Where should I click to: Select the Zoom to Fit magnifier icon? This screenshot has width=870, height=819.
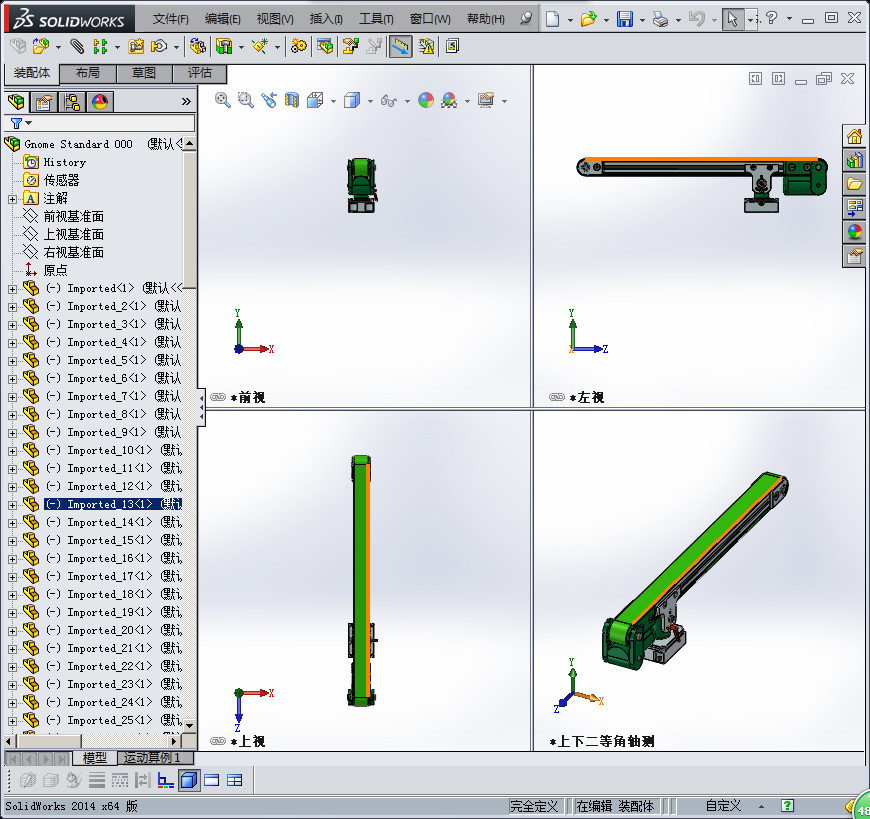click(x=221, y=99)
